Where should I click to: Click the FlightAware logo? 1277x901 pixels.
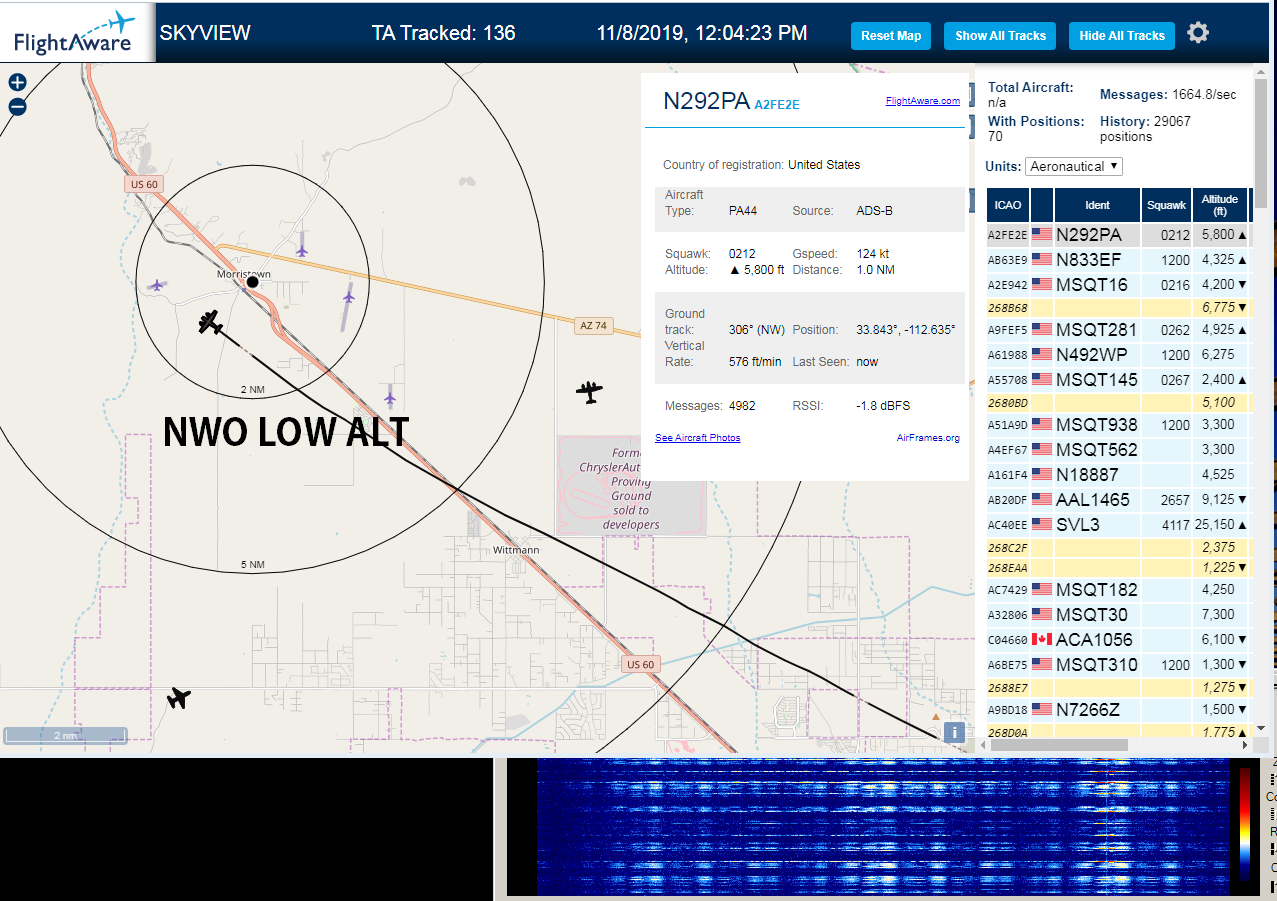point(77,33)
